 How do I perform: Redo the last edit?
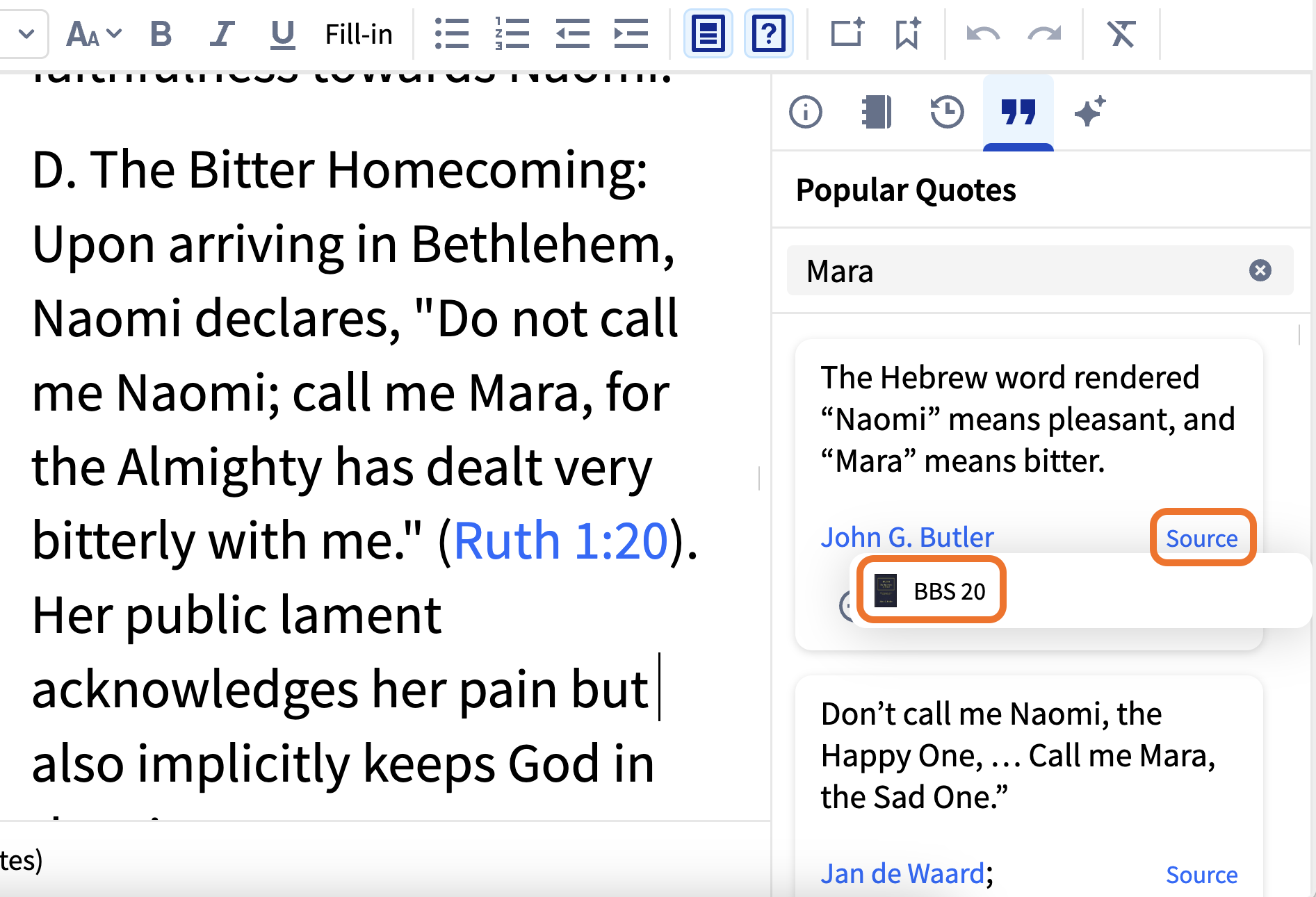point(1044,33)
